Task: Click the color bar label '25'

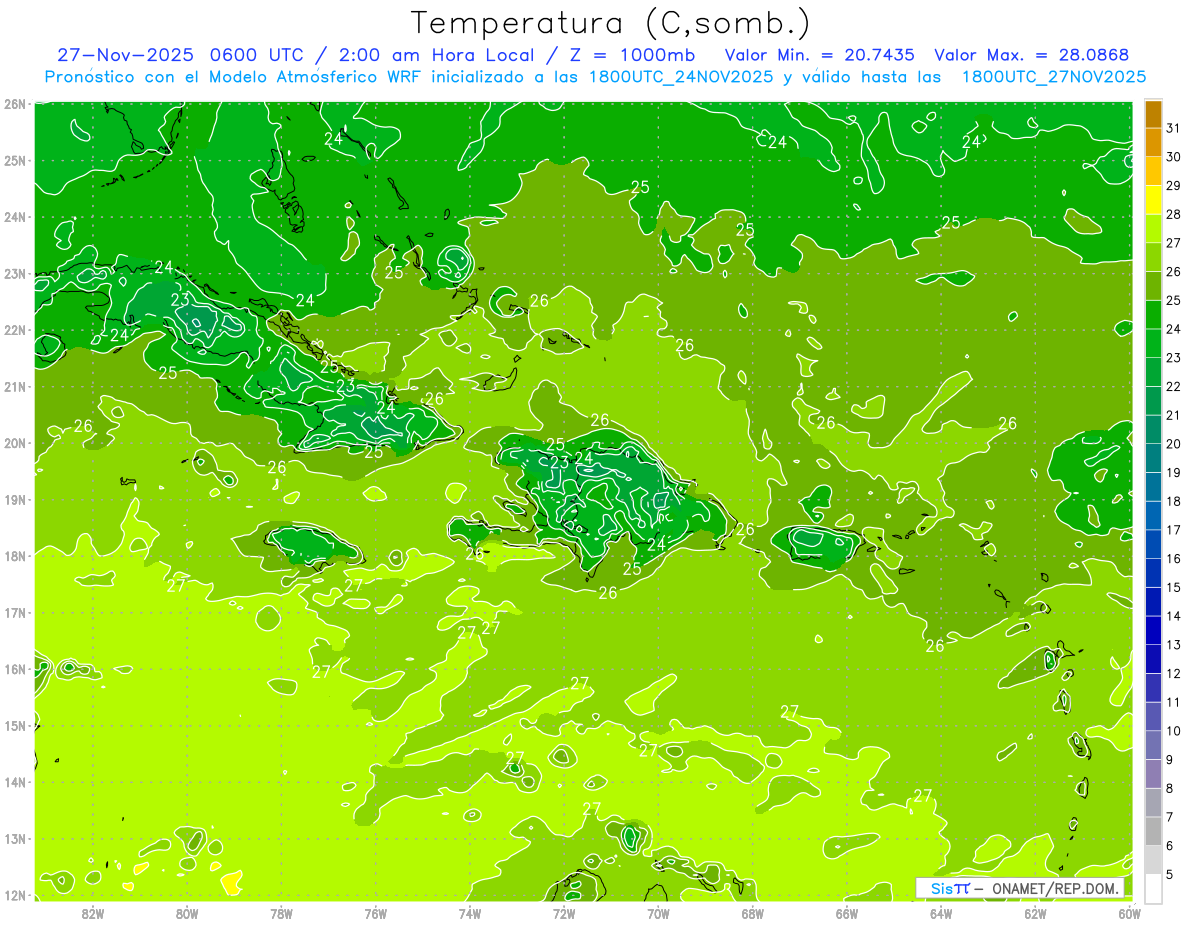Action: pos(1173,300)
